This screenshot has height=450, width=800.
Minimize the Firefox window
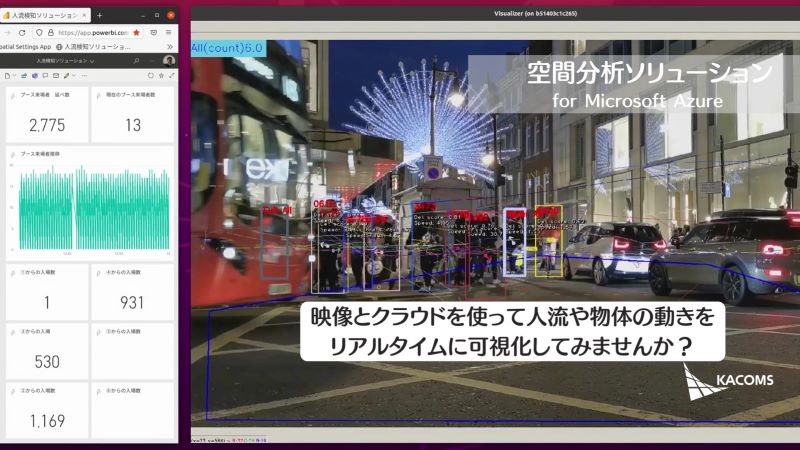[x=142, y=15]
